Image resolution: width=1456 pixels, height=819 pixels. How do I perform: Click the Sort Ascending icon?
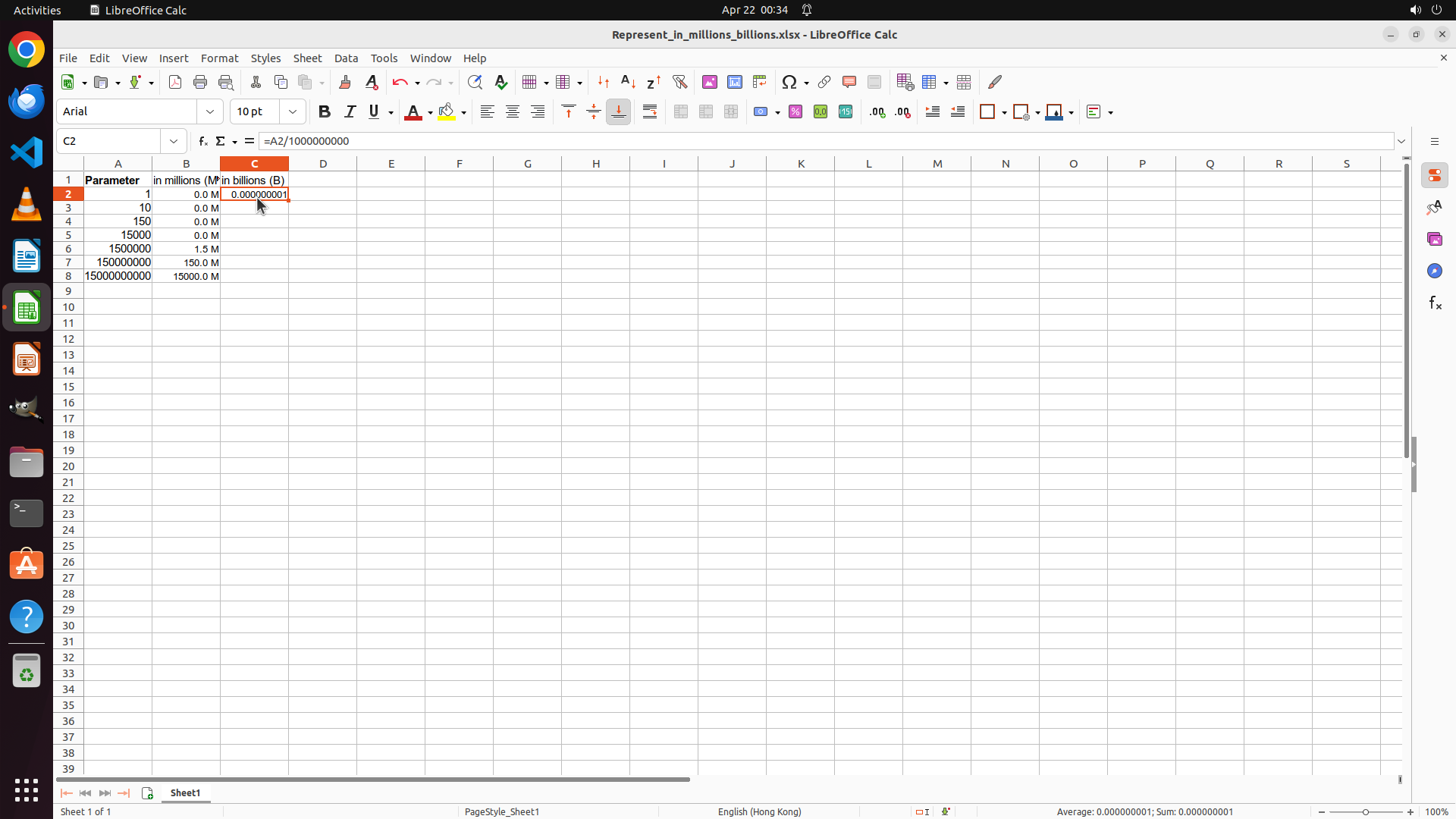629,82
